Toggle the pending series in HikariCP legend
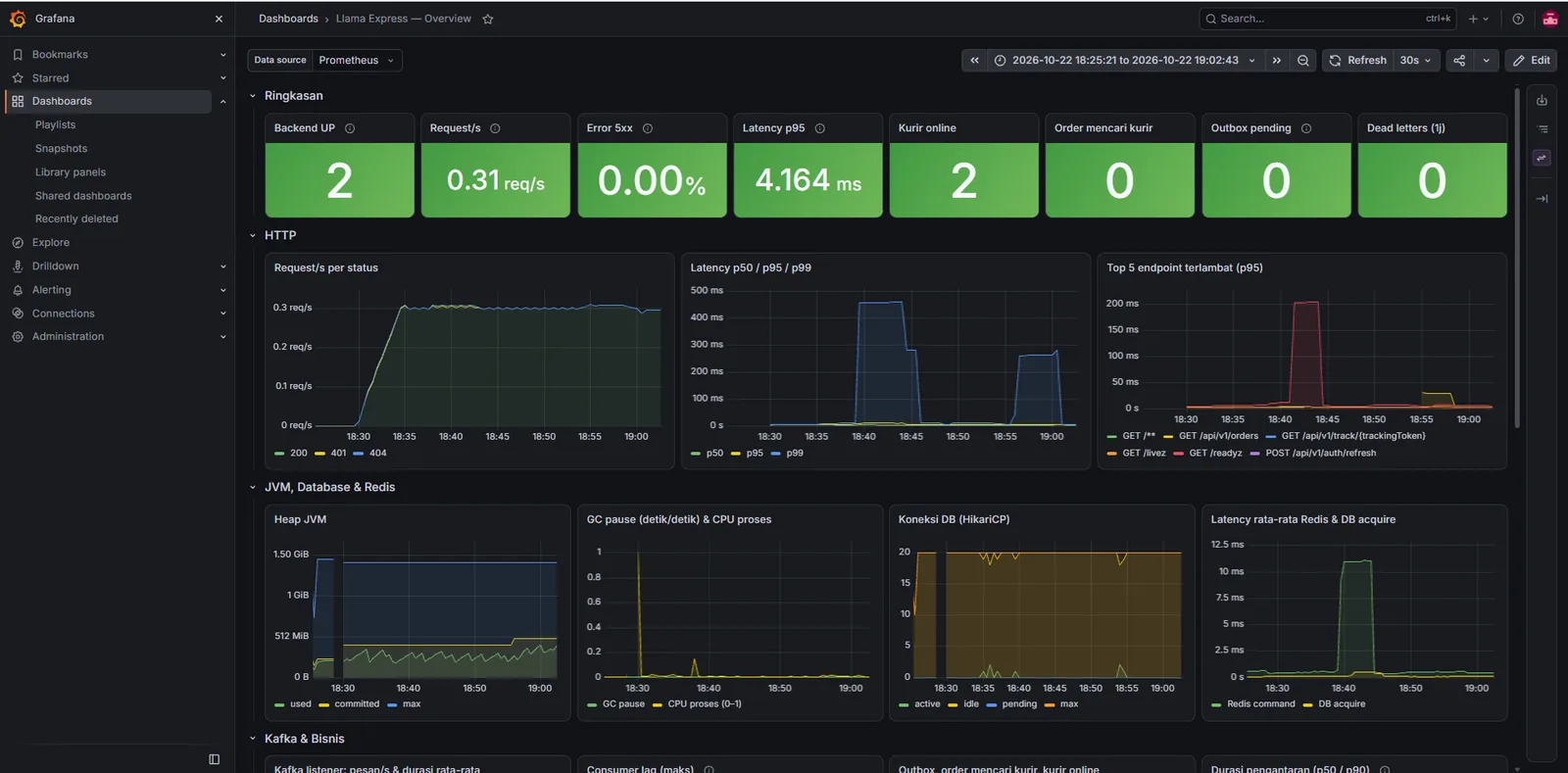This screenshot has width=1568, height=773. pos(1019,704)
